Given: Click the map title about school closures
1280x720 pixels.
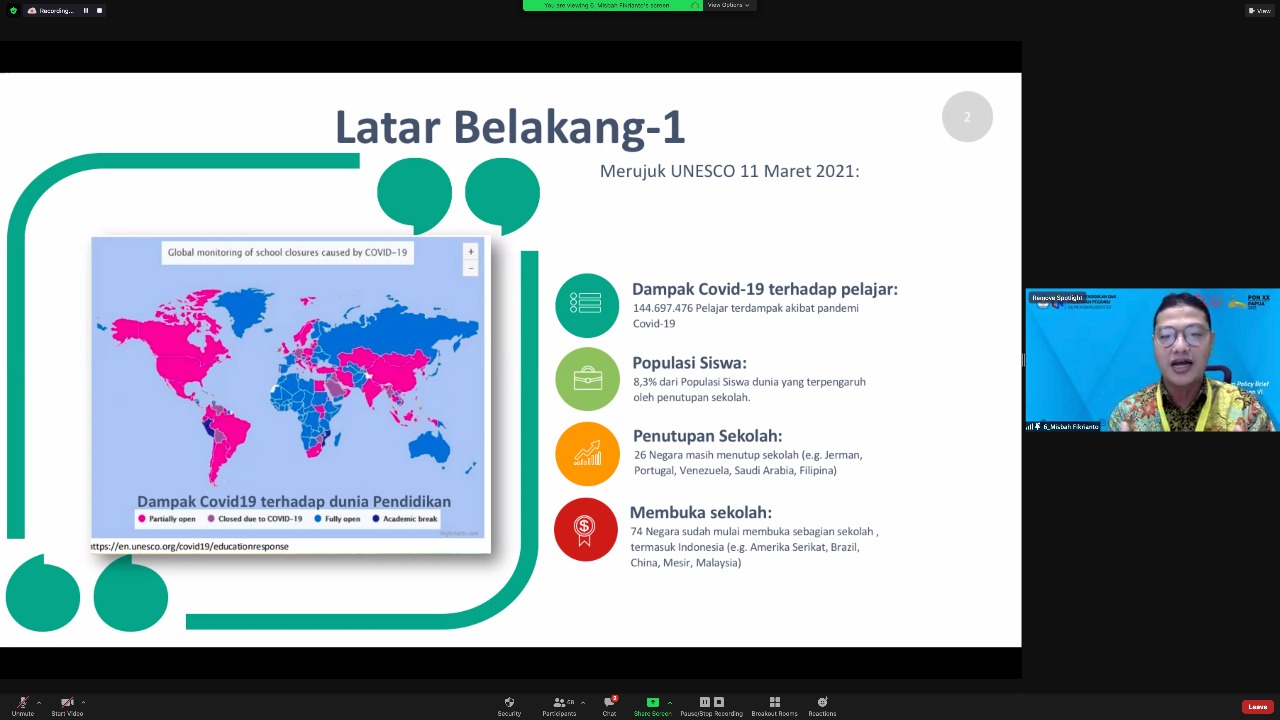Looking at the screenshot, I should 287,253.
